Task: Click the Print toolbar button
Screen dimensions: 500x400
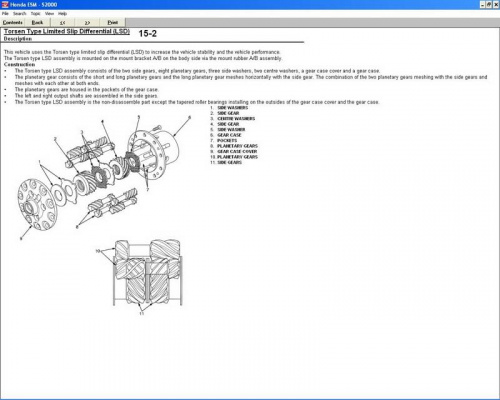Action: [113, 22]
